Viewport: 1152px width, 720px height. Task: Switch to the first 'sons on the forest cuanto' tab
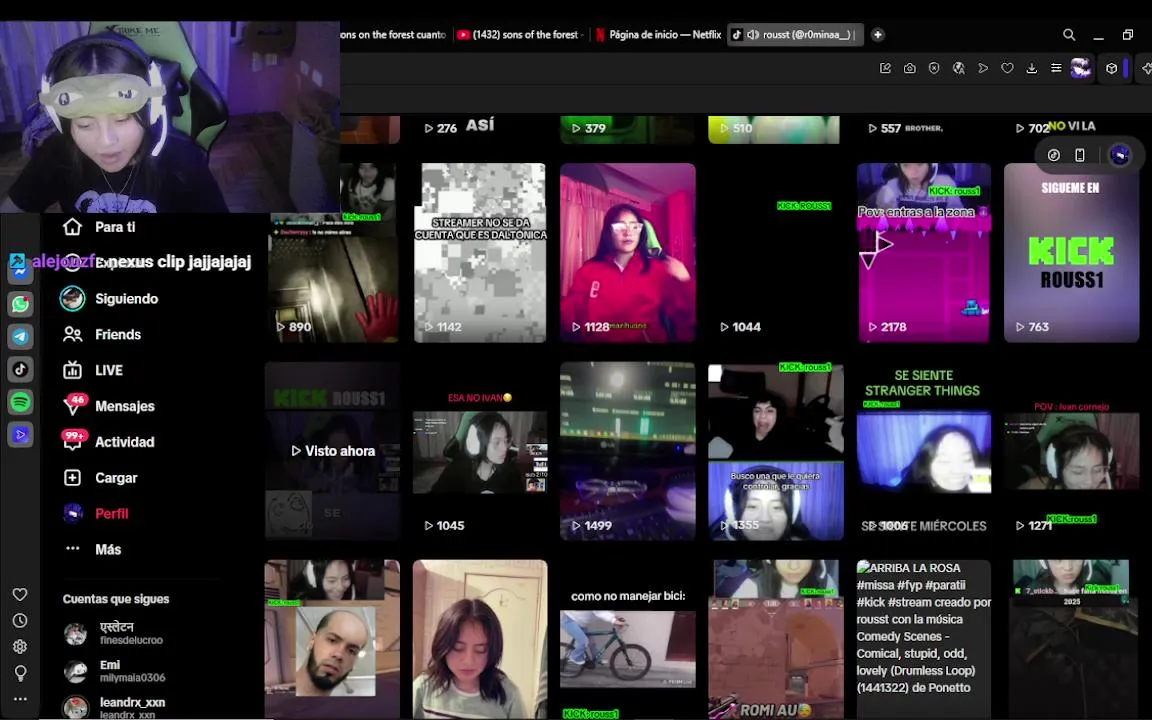pyautogui.click(x=393, y=35)
